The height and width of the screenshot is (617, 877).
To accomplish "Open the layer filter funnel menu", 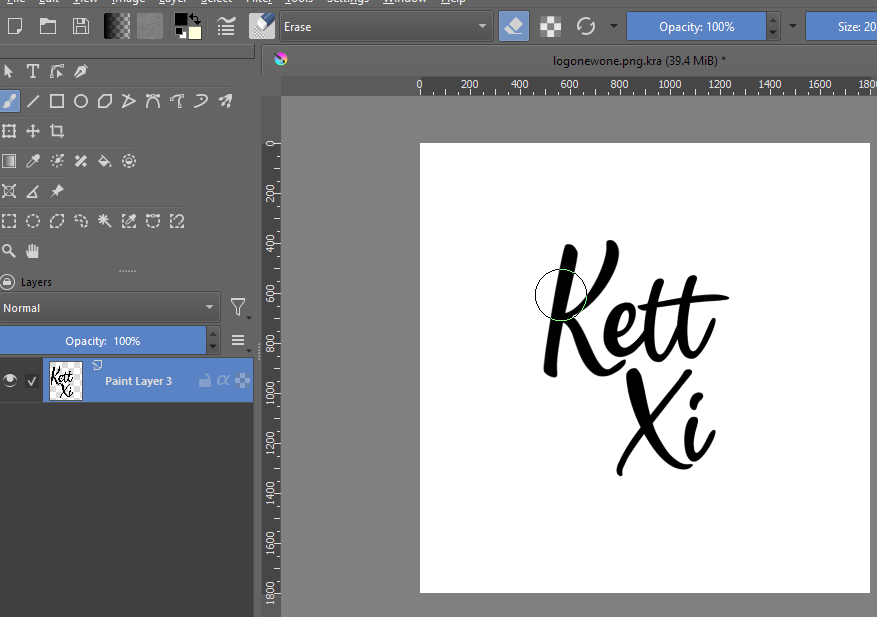I will (238, 308).
